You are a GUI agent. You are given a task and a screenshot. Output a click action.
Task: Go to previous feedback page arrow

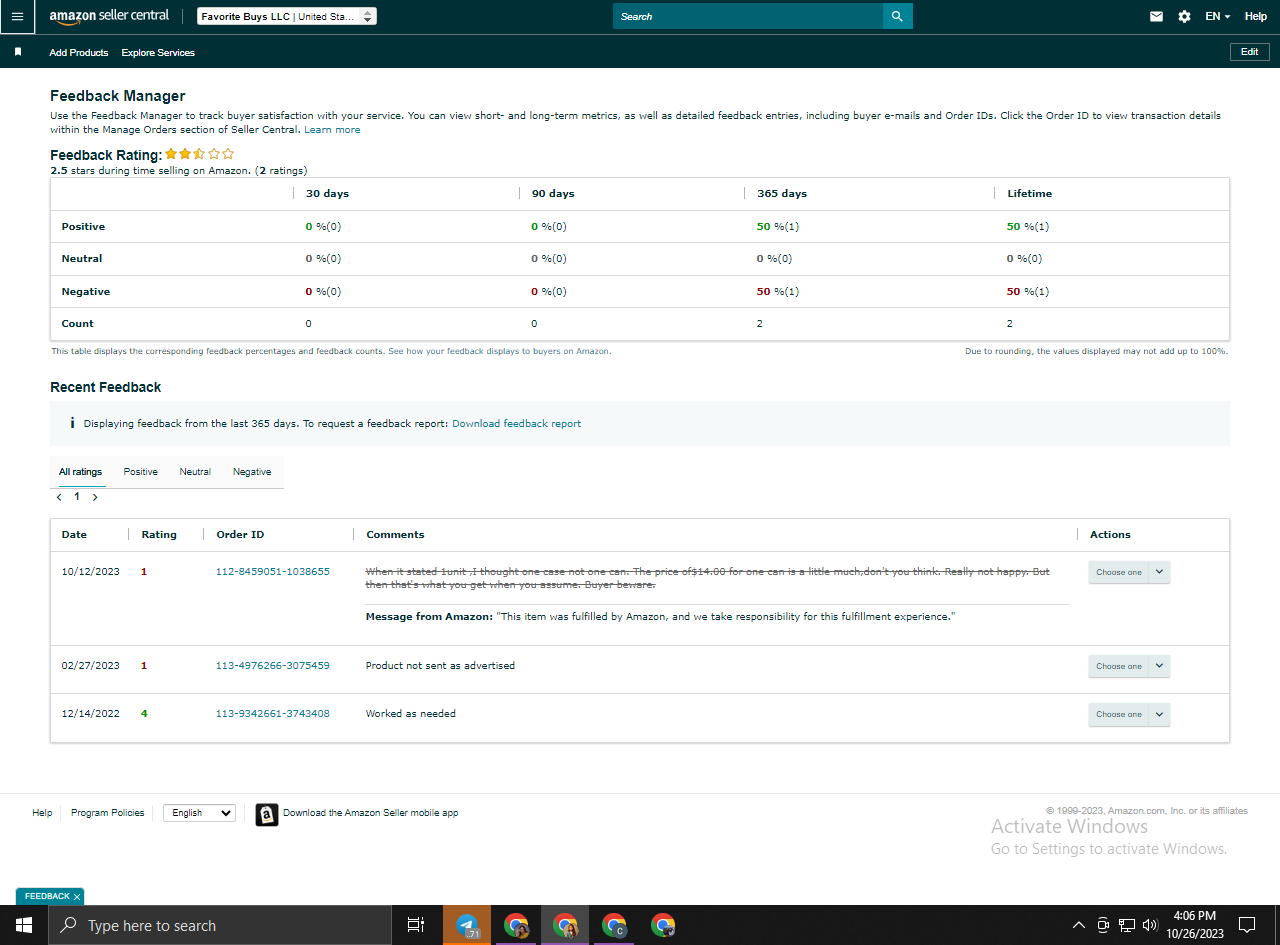59,497
